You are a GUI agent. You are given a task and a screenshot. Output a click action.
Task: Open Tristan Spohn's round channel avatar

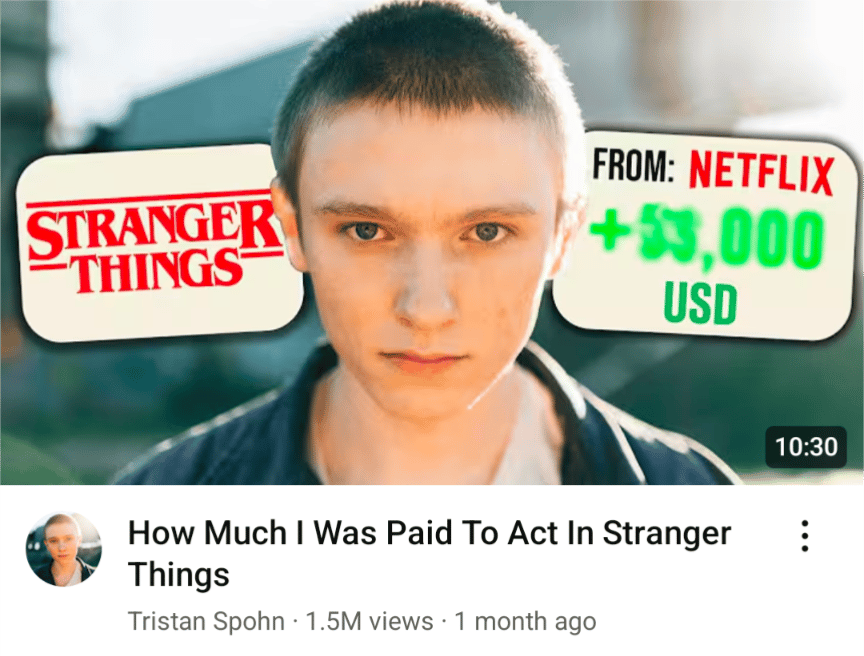pos(64,549)
